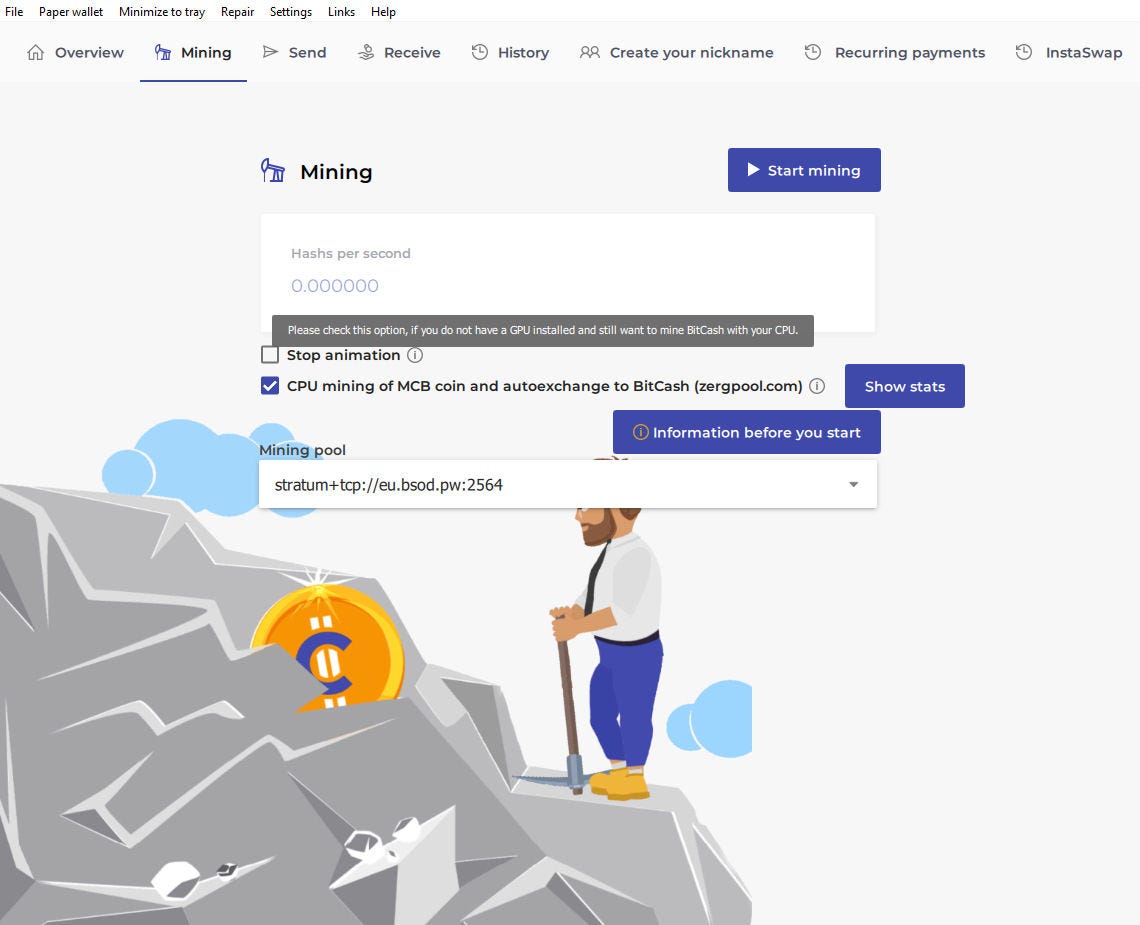This screenshot has height=925, width=1140.
Task: Click the Send arrow icon
Action: [270, 52]
